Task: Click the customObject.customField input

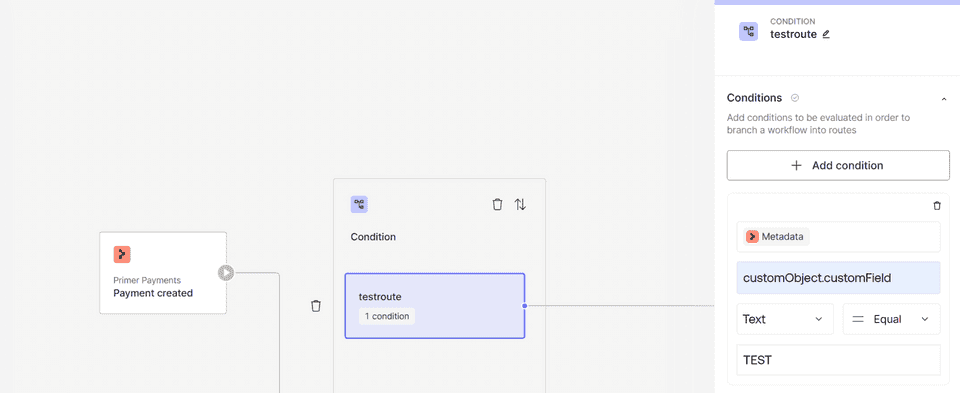Action: point(838,278)
